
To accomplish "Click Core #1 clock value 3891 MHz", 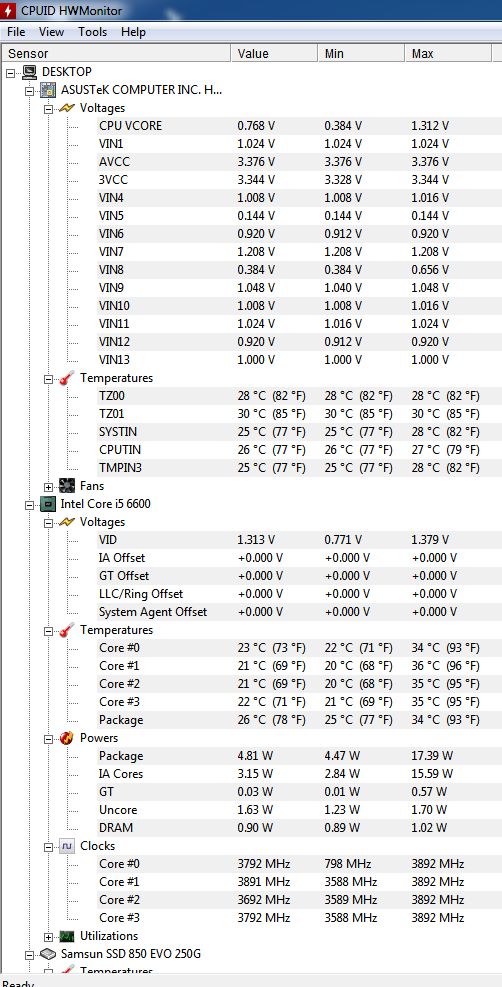I will pos(264,882).
